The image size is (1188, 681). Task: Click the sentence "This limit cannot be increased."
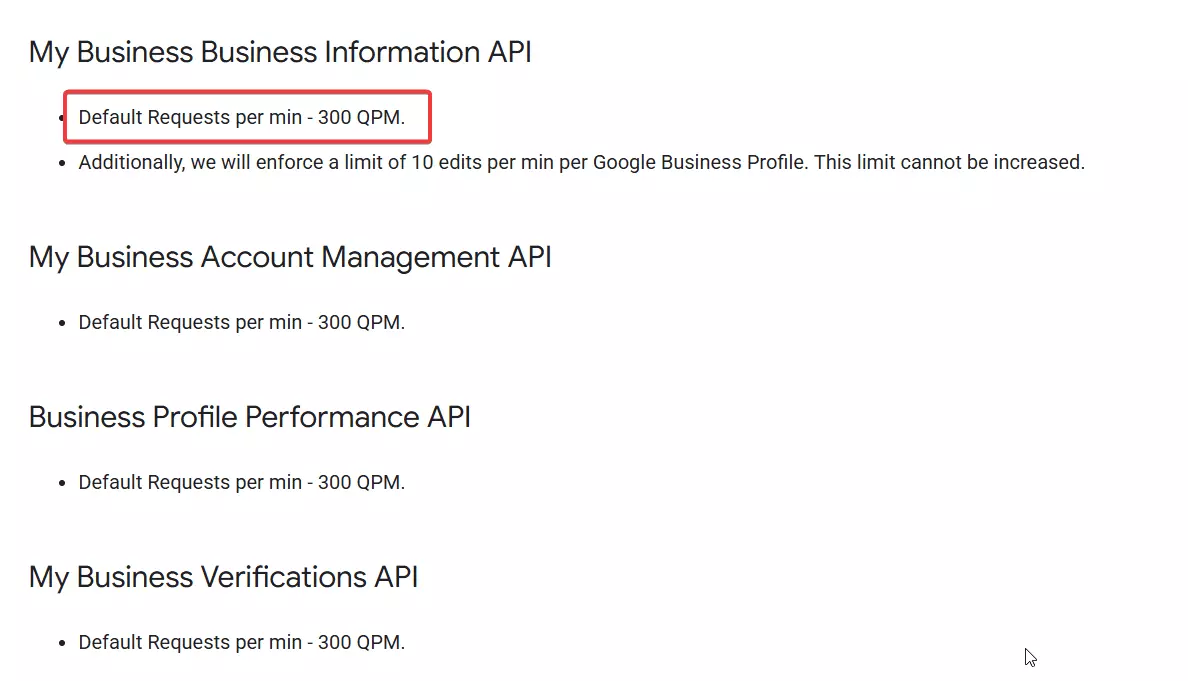pos(949,162)
